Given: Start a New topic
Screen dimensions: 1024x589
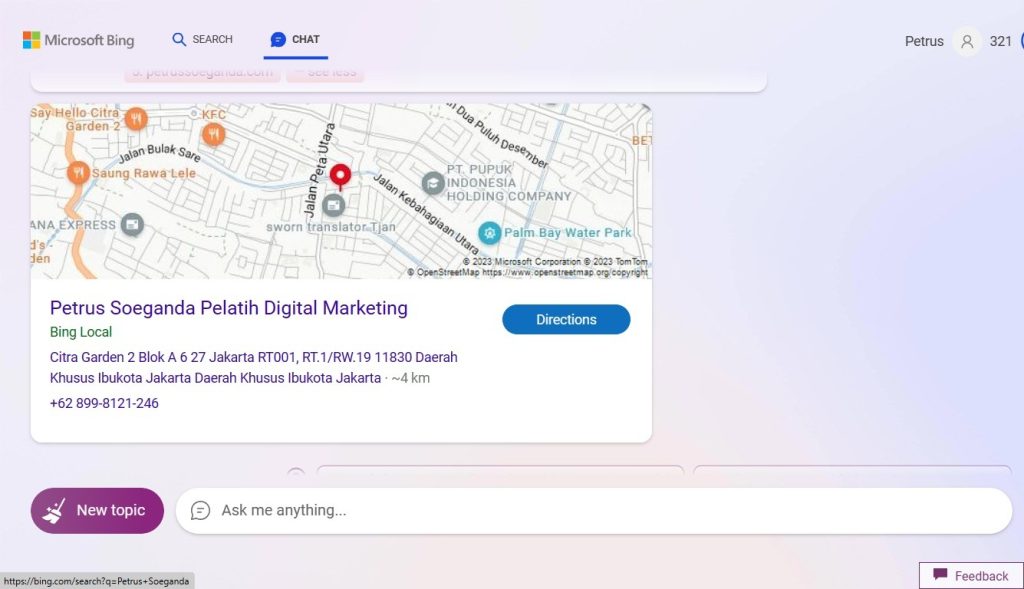Looking at the screenshot, I should pyautogui.click(x=97, y=510).
